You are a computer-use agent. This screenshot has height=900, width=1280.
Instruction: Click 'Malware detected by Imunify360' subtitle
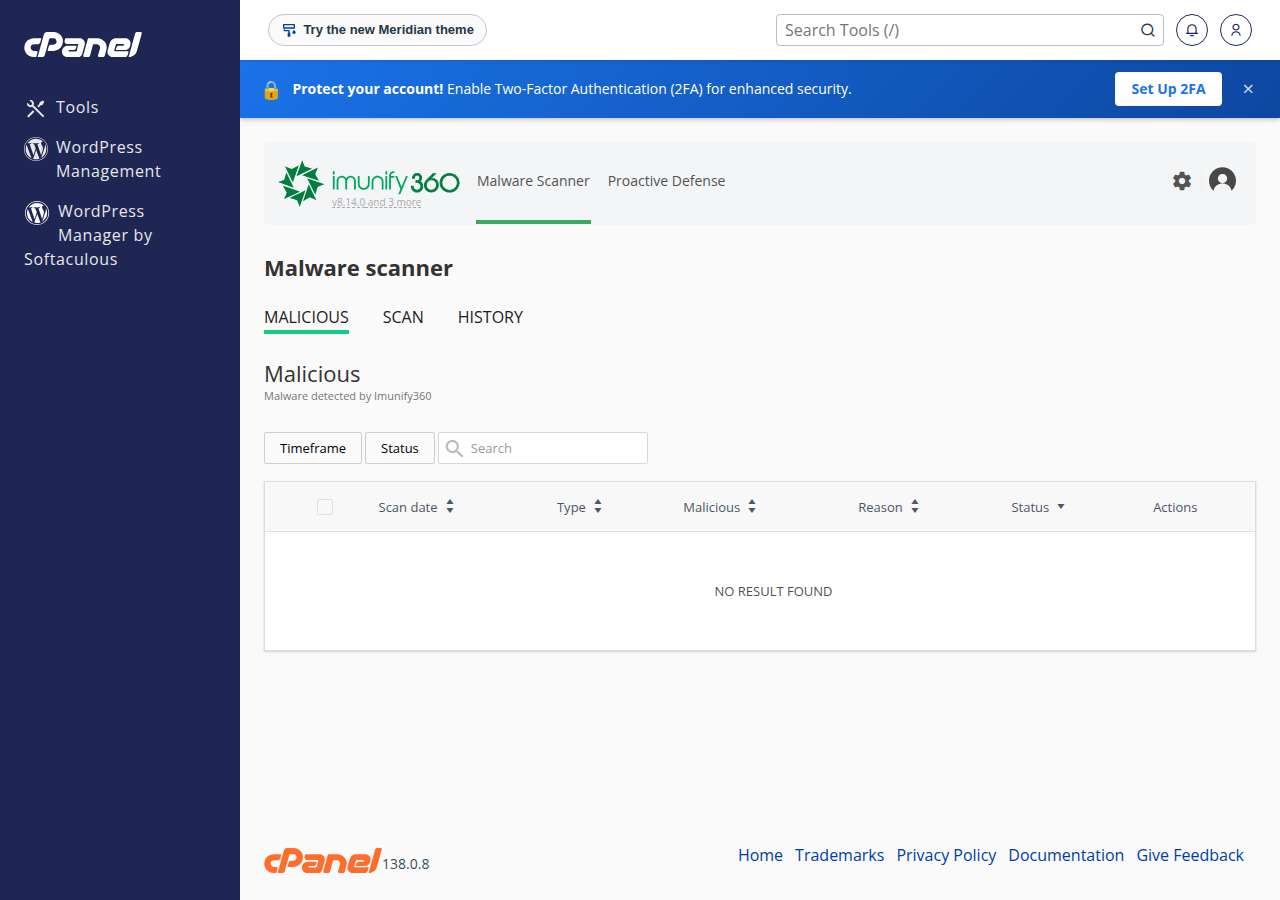(x=348, y=396)
